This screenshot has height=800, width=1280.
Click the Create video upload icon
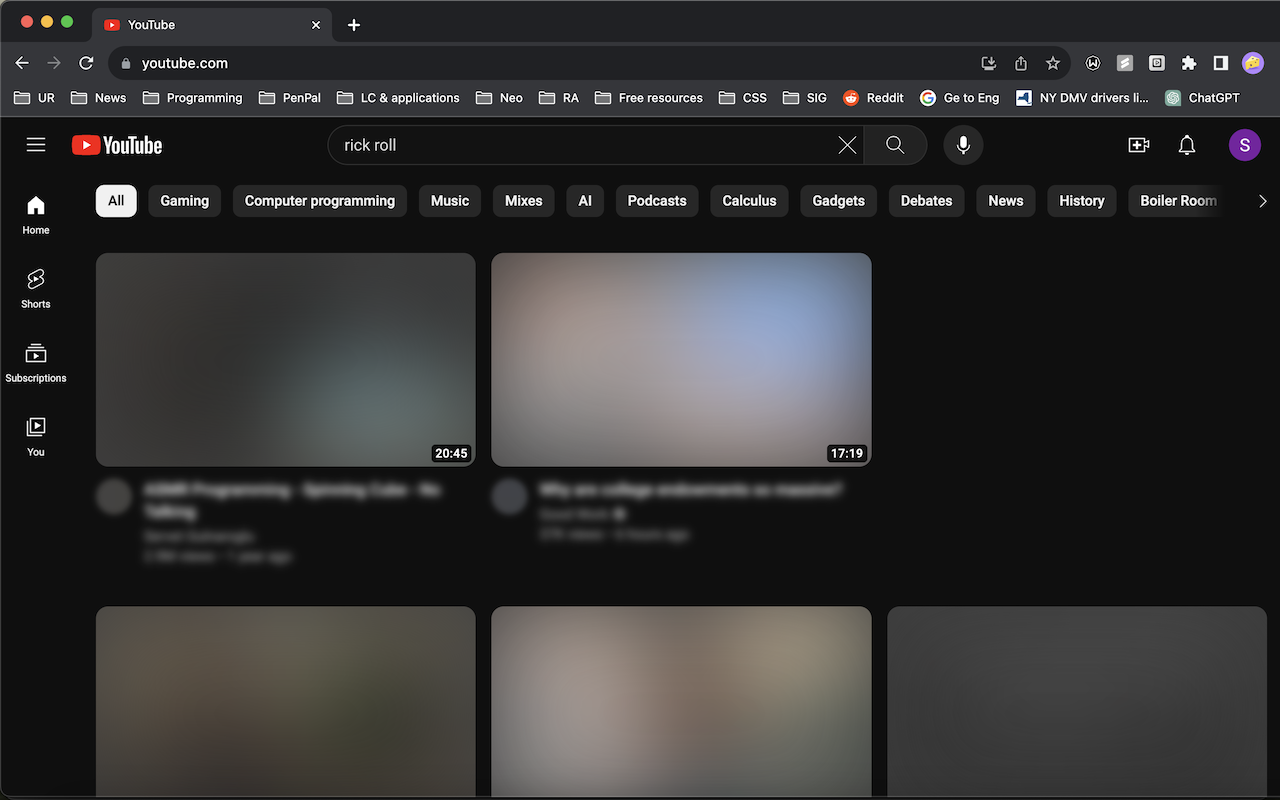1138,144
